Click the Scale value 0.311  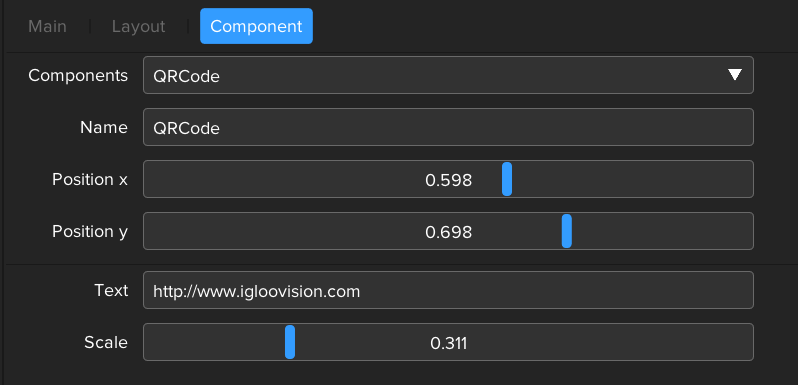[x=448, y=343]
